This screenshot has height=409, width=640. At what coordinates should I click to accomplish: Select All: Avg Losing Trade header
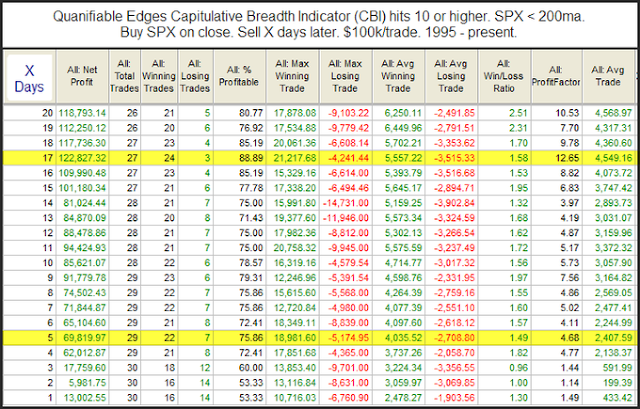(451, 76)
